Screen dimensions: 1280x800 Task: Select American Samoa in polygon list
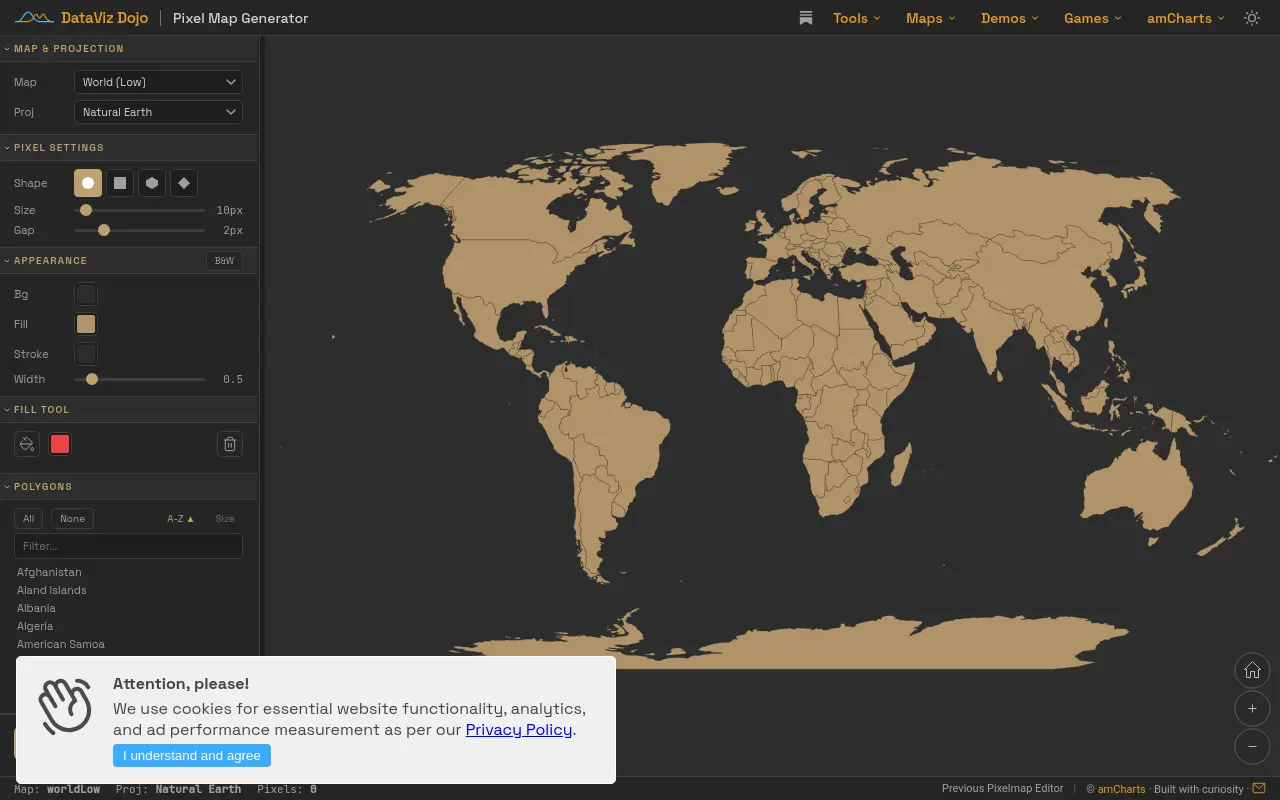[x=61, y=644]
